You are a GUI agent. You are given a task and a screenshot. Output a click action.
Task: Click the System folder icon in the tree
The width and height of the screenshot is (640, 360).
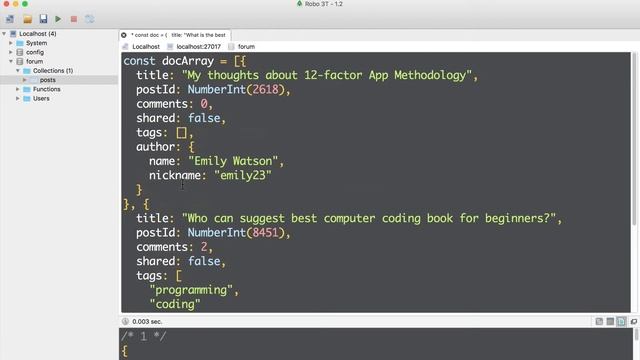[x=20, y=43]
